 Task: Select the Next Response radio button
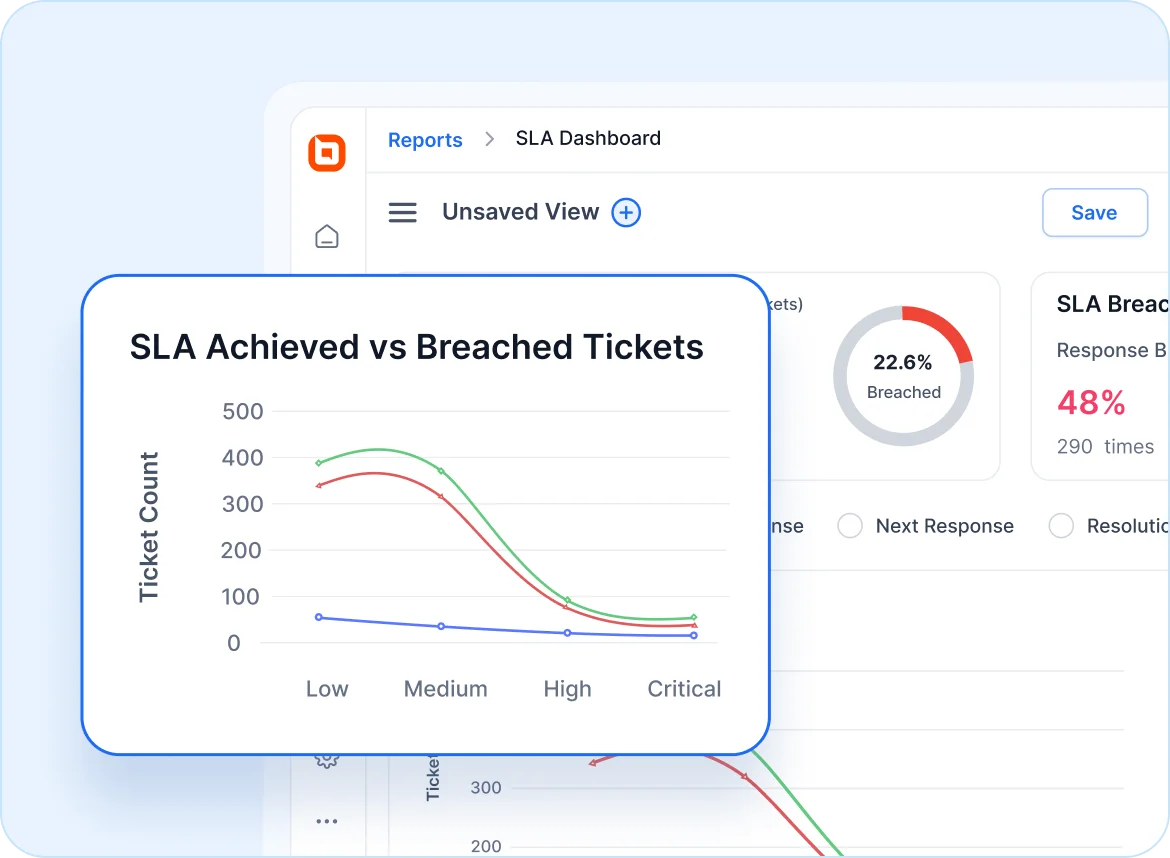(849, 525)
